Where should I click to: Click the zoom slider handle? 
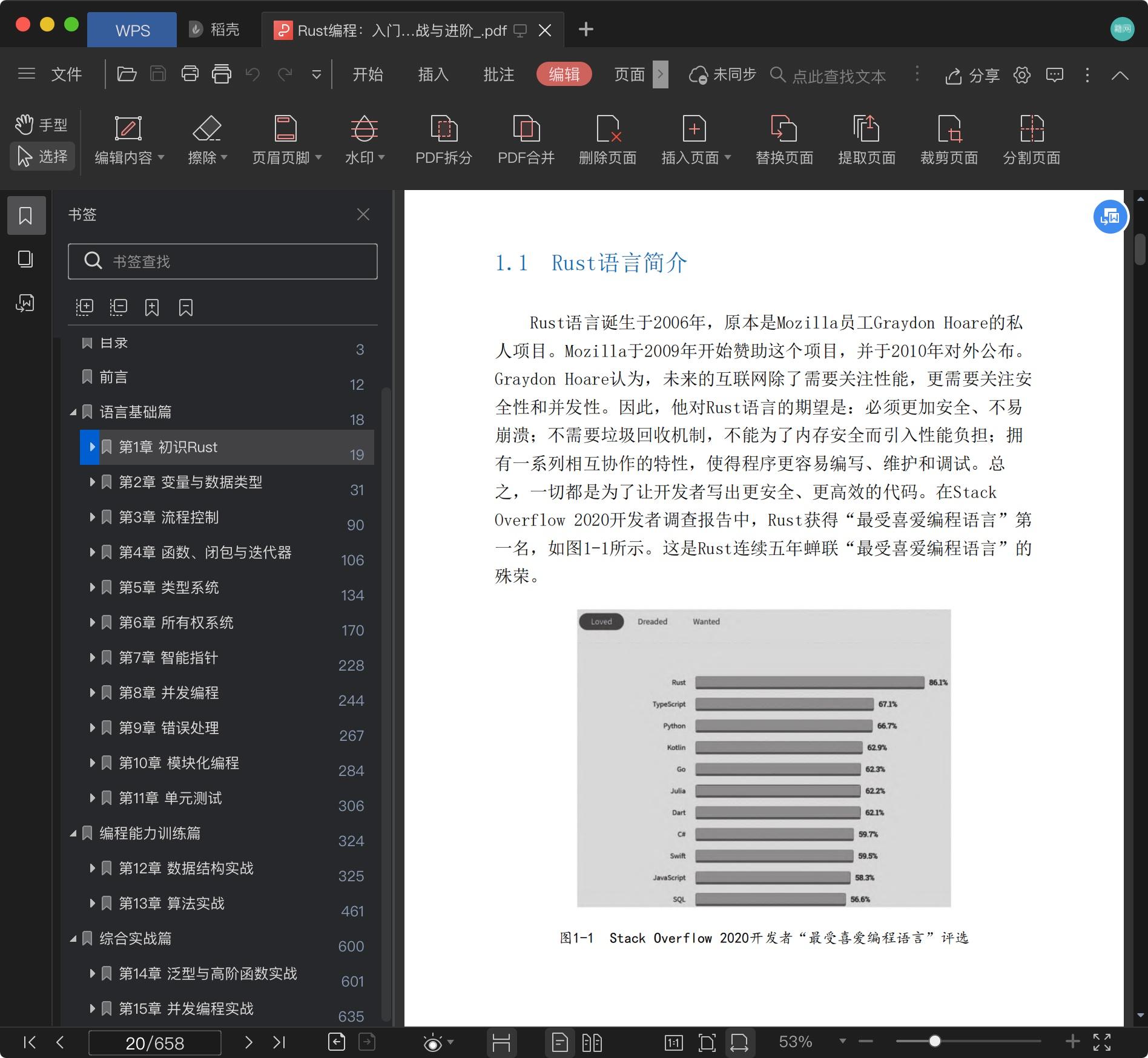point(935,1041)
